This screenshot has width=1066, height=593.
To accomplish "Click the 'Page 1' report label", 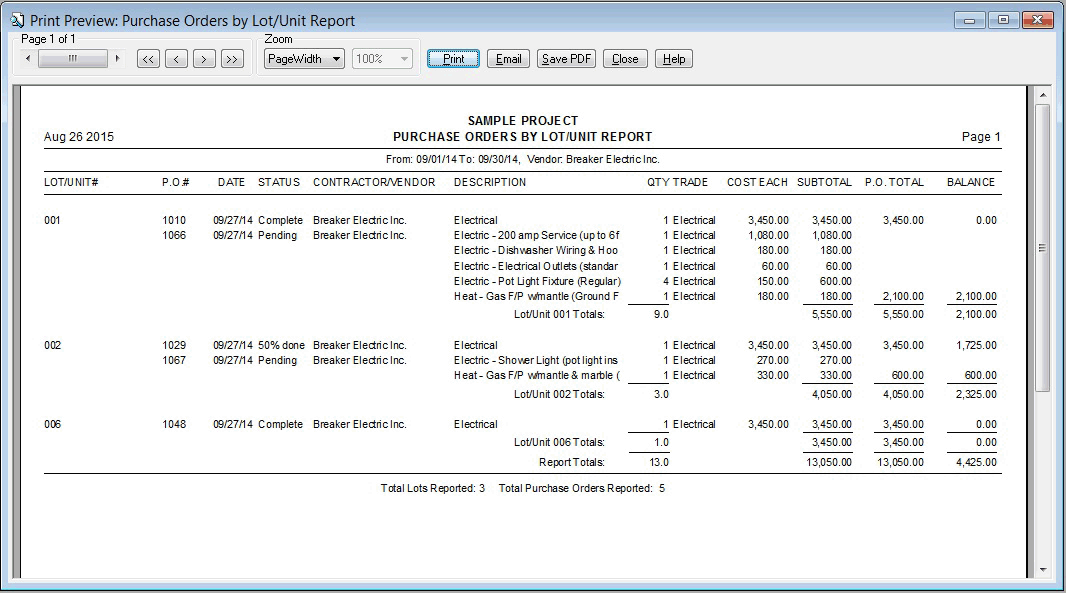I will (981, 137).
